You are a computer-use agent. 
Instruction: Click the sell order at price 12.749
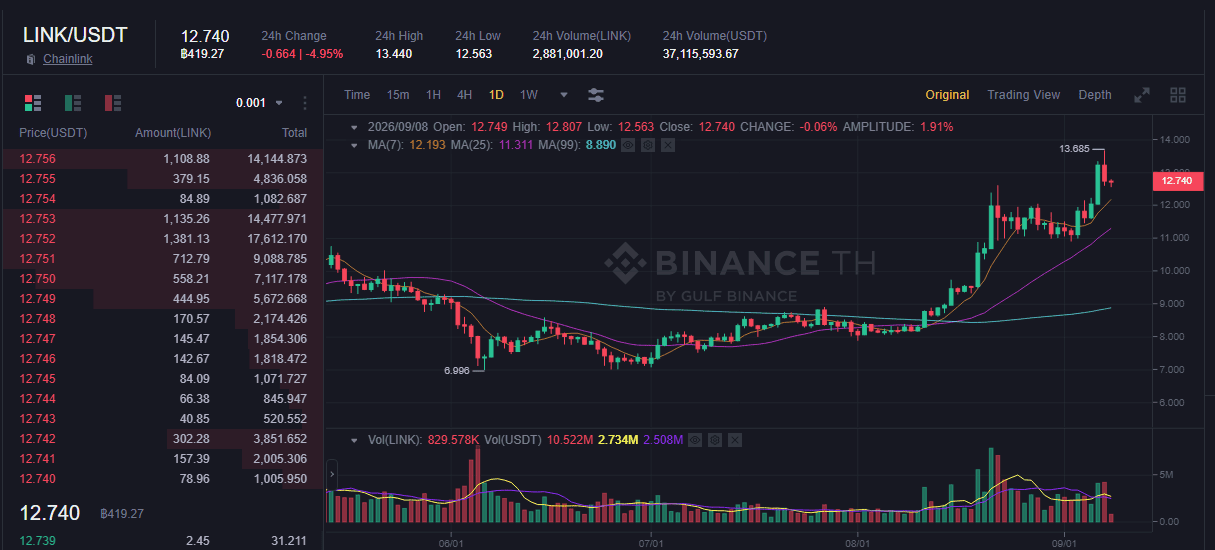163,299
